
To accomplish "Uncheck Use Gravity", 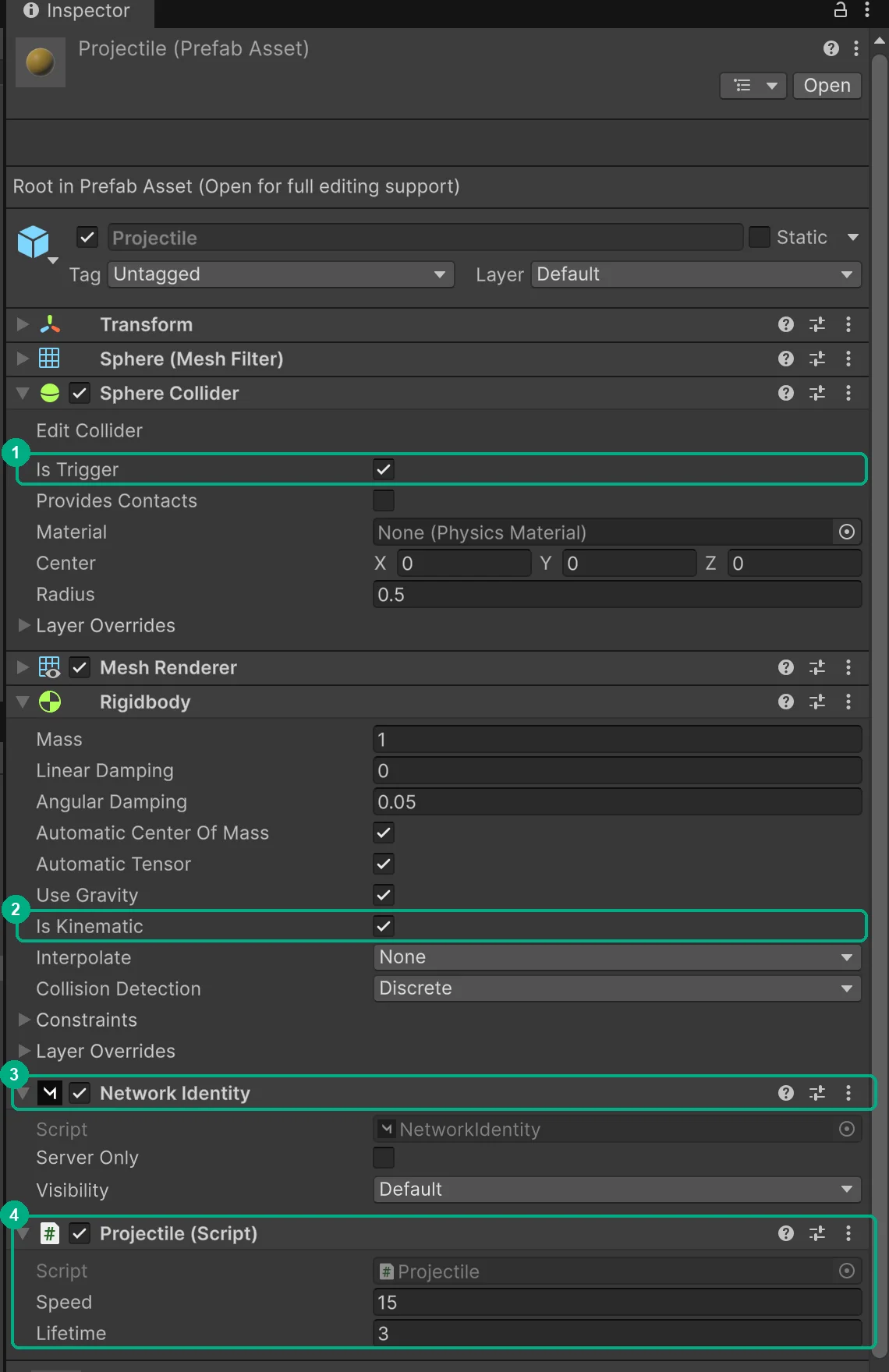I will (x=384, y=895).
